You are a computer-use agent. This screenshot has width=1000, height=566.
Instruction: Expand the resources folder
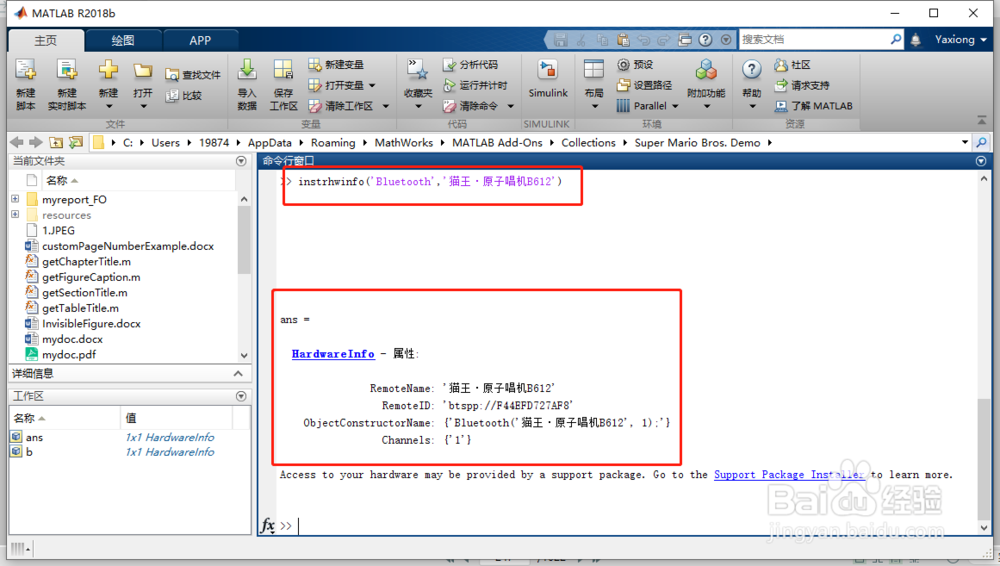[15, 214]
